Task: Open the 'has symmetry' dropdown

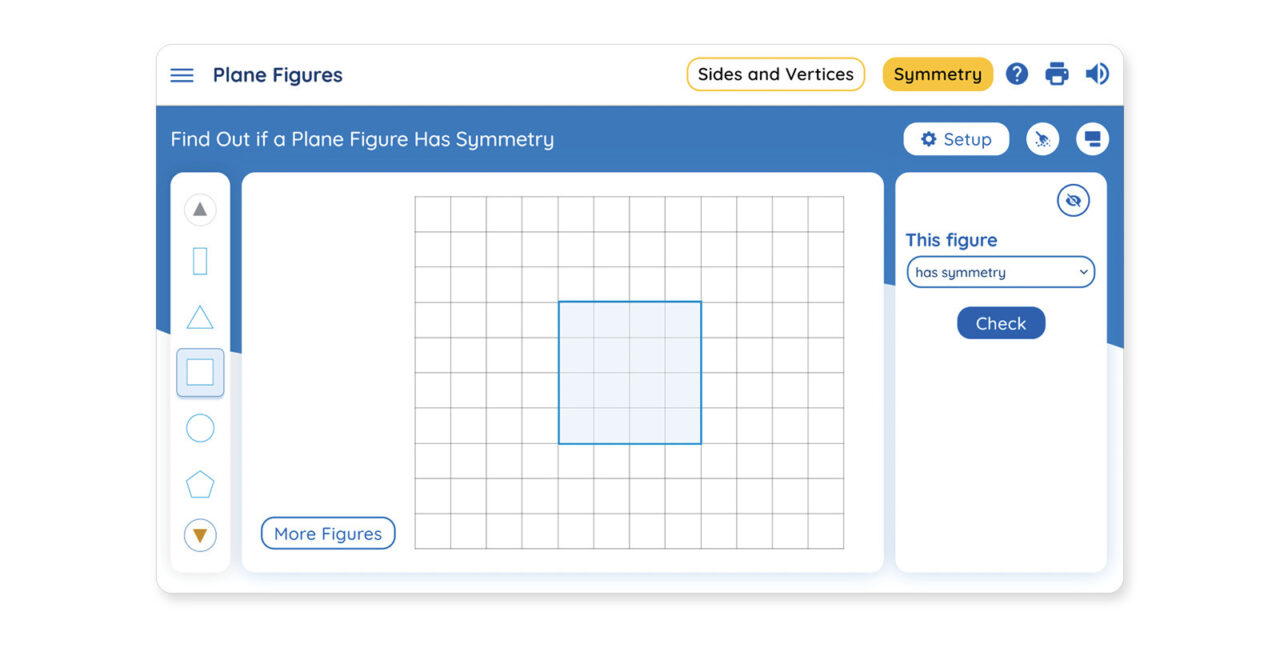Action: point(1000,271)
